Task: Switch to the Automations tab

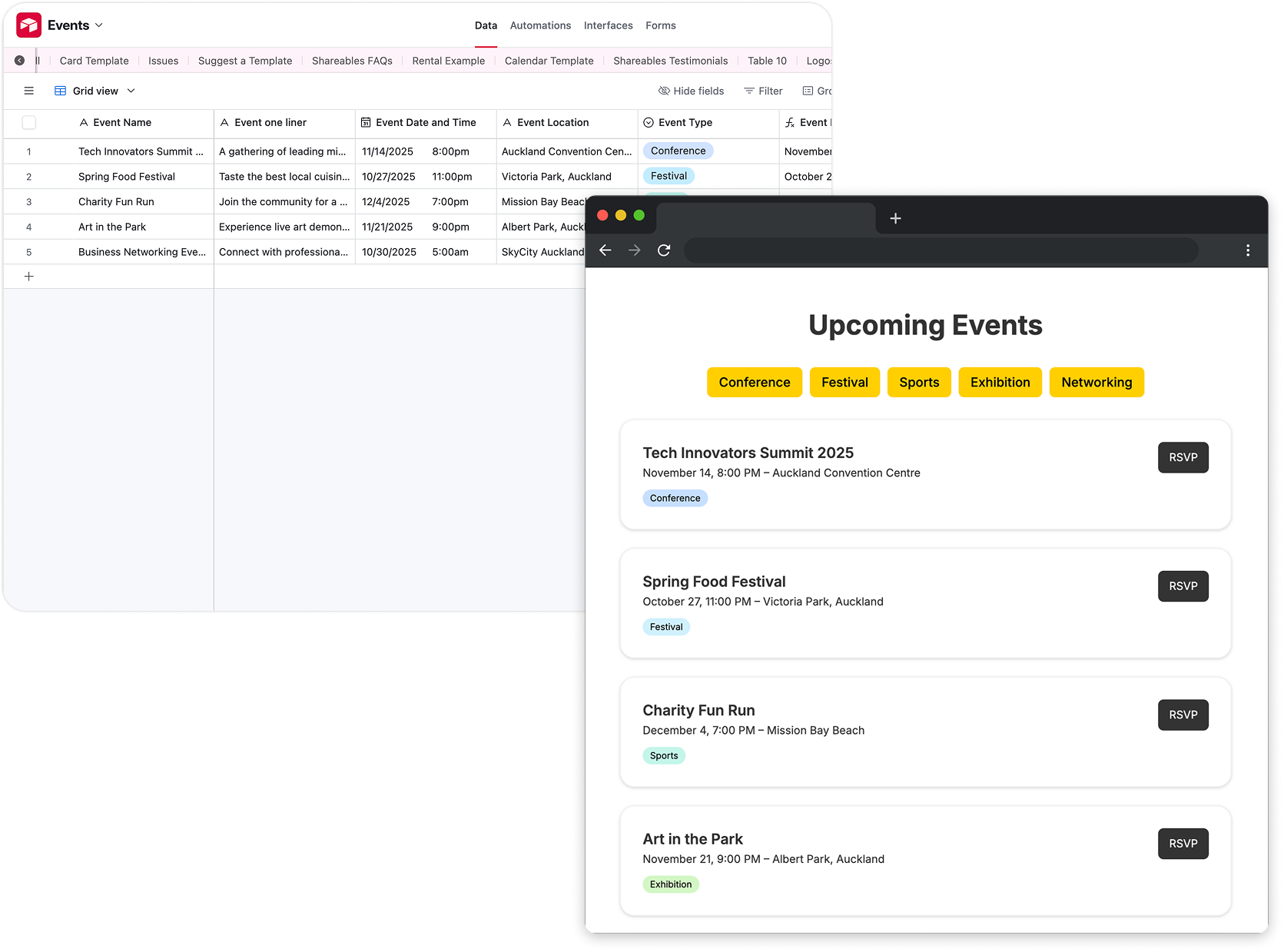Action: pyautogui.click(x=540, y=25)
